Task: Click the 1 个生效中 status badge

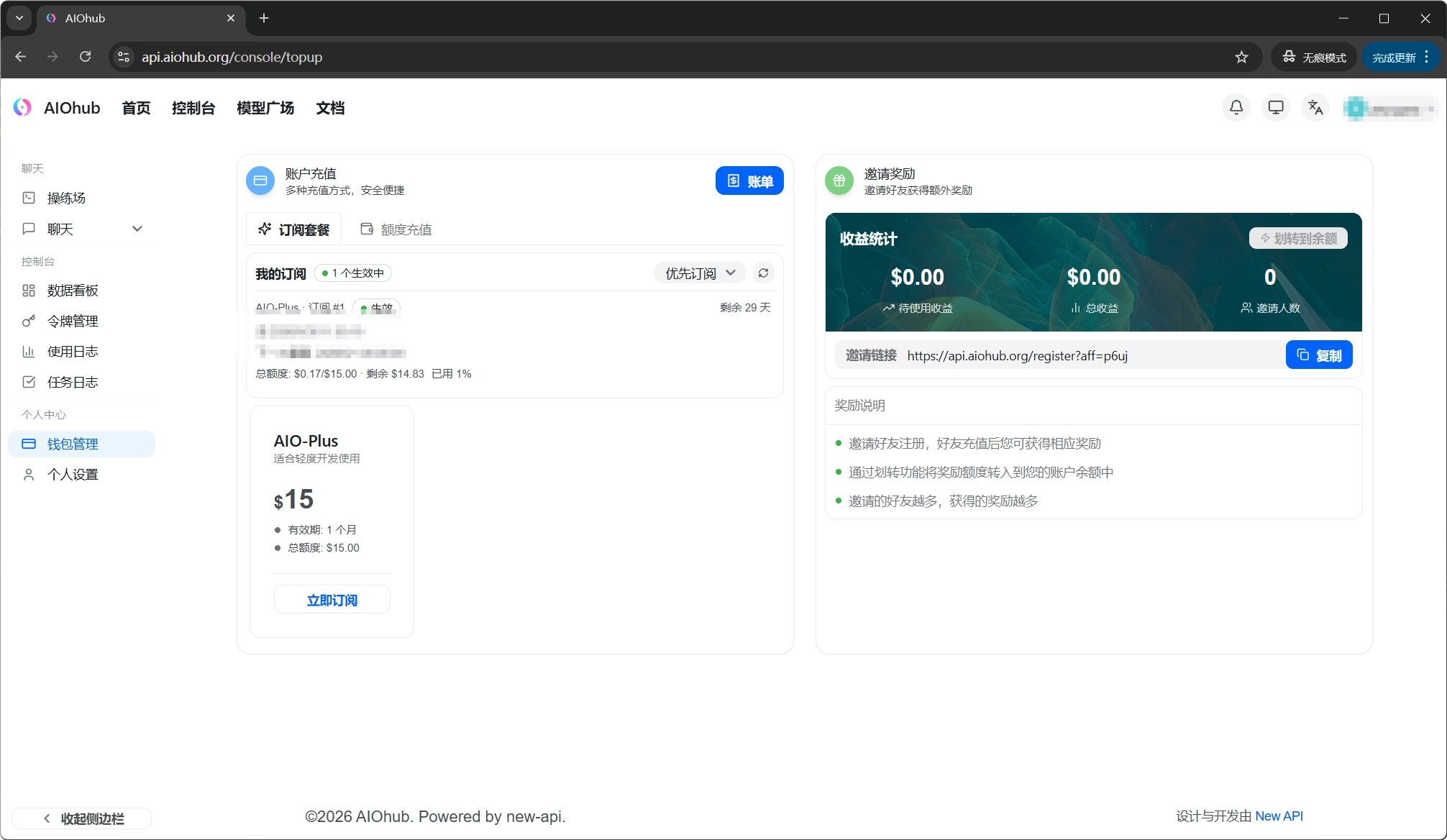Action: click(353, 273)
